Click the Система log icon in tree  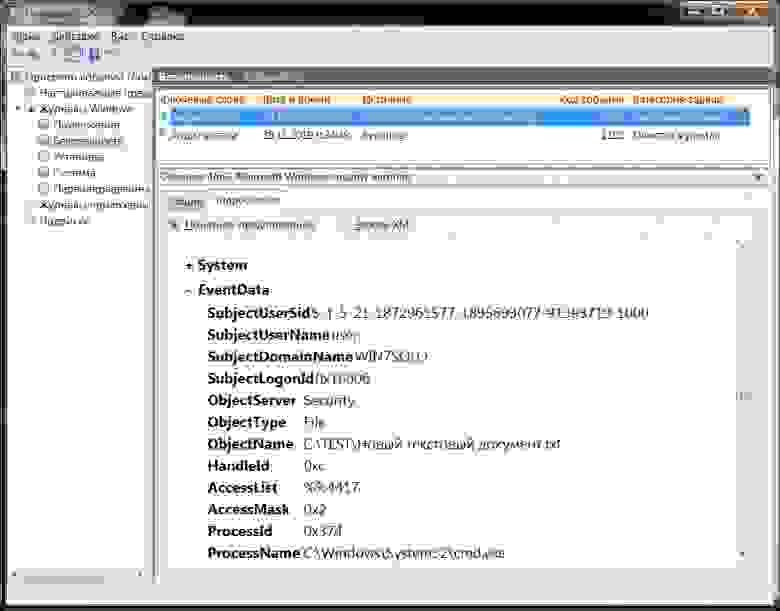[44, 172]
